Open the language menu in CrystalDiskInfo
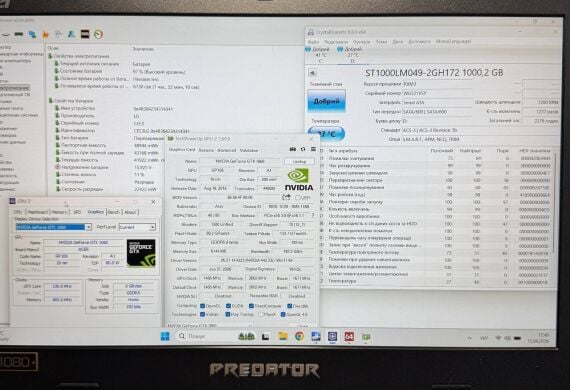Image resolution: width=570 pixels, height=390 pixels. tap(453, 41)
